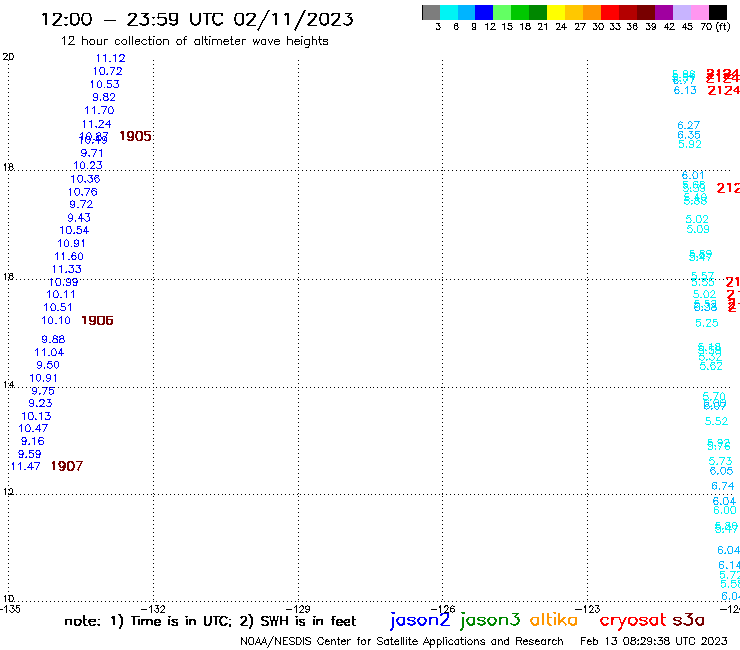
Task: Choose the light green swatch in the legend
Action: coord(502,12)
